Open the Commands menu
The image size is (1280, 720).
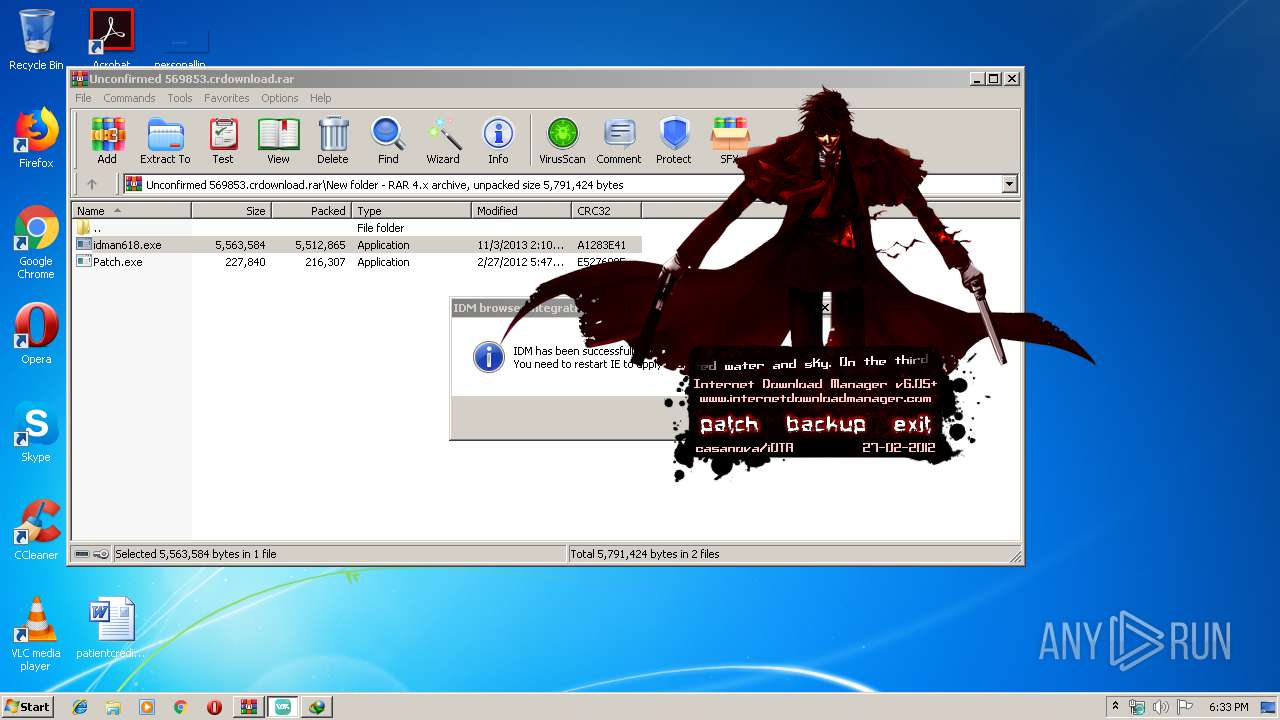tap(129, 98)
